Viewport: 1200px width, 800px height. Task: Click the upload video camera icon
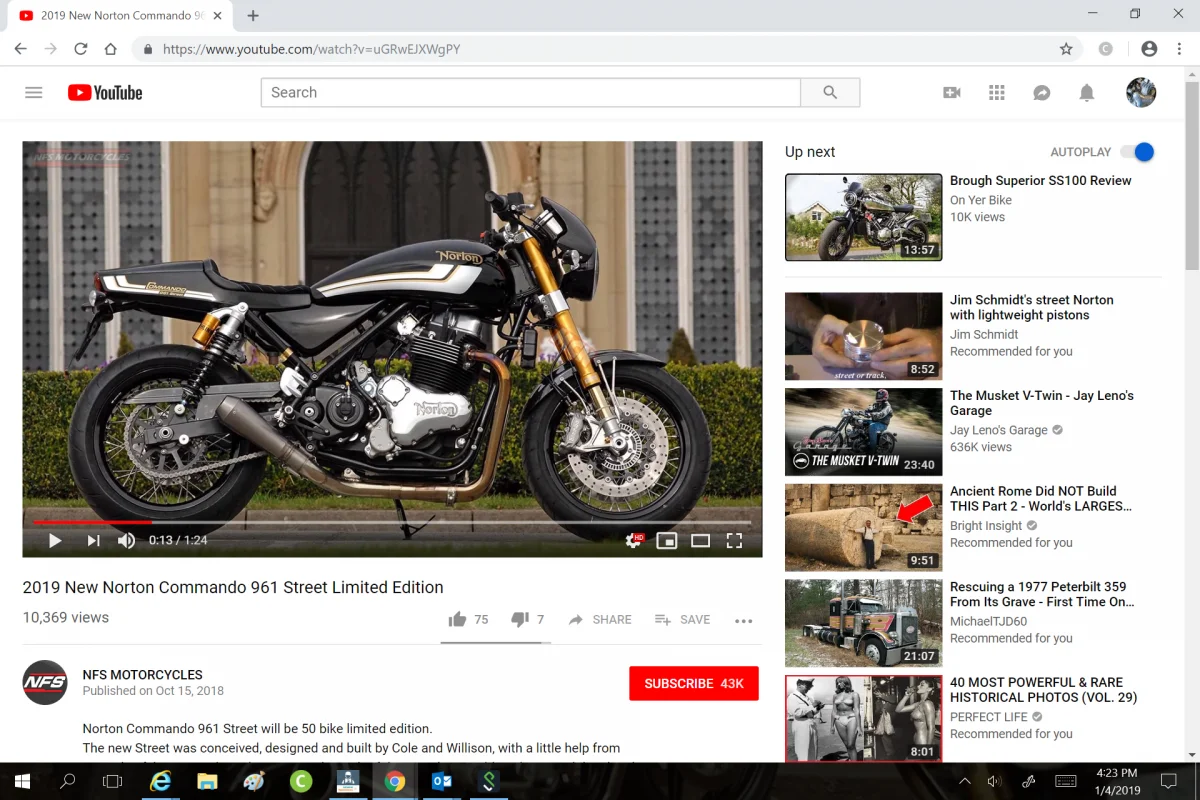(951, 93)
